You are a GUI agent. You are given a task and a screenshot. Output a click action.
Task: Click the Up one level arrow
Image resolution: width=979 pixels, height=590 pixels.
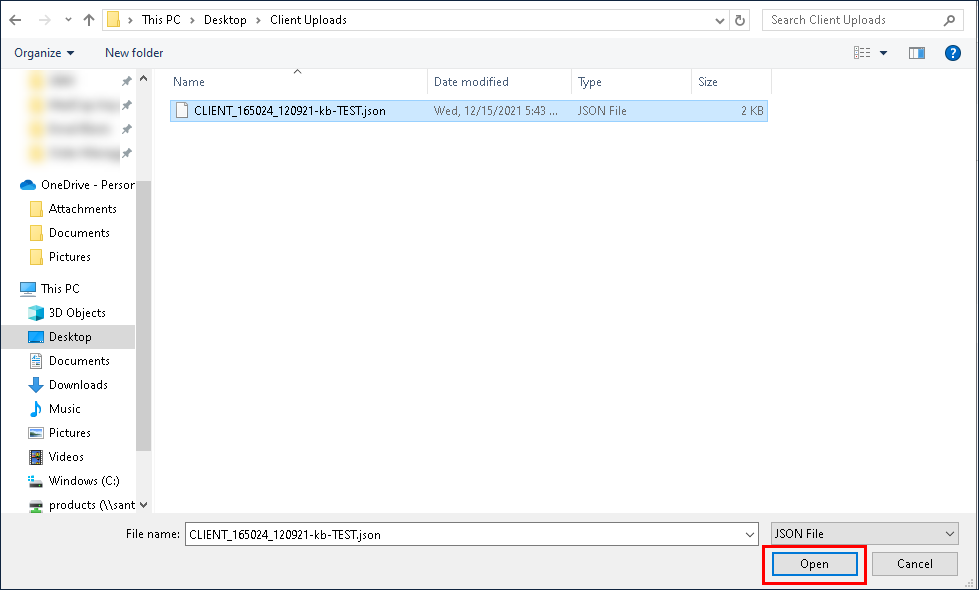point(89,20)
